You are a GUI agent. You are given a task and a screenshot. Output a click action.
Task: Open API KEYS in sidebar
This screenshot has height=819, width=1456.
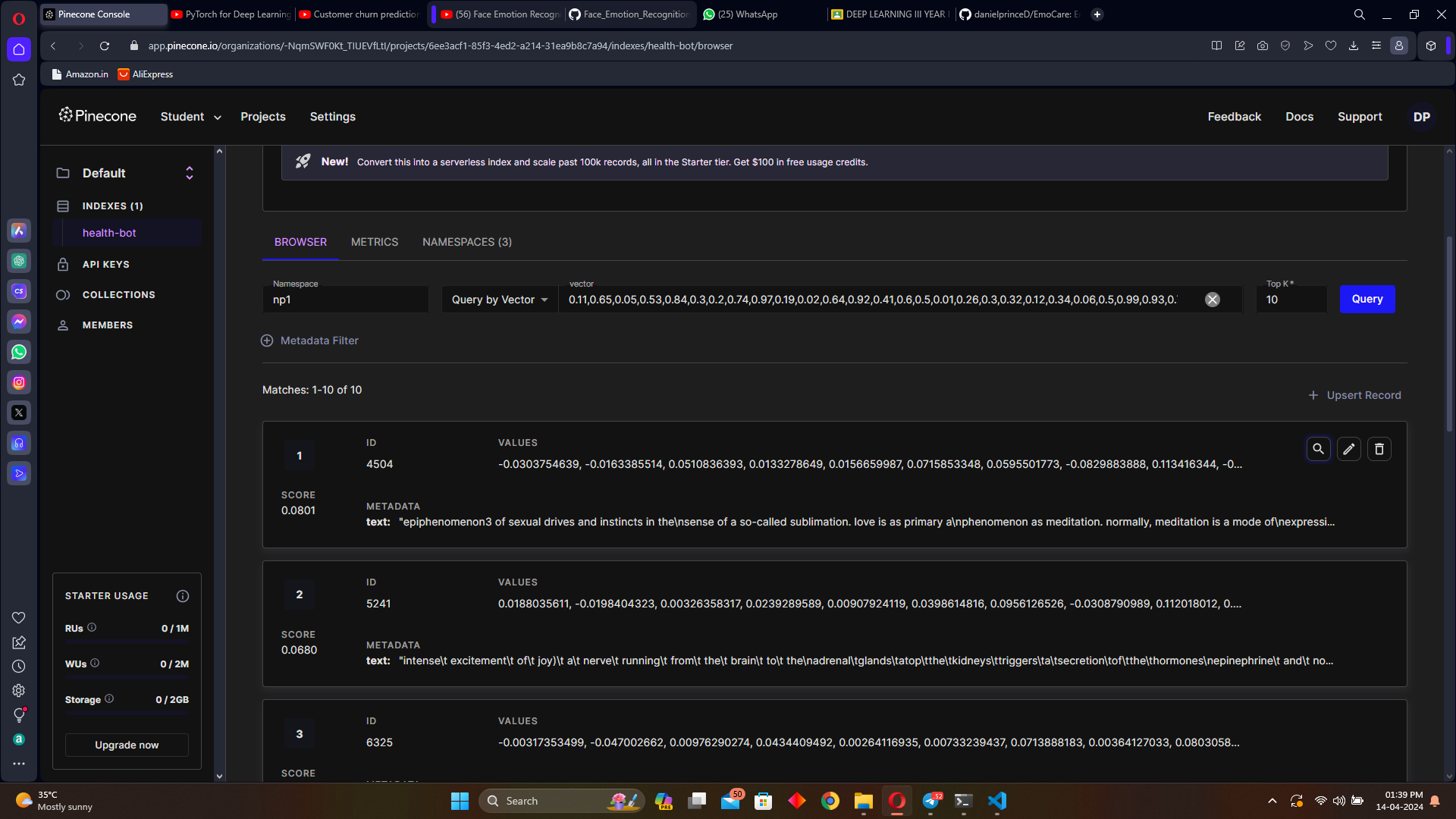pyautogui.click(x=105, y=264)
